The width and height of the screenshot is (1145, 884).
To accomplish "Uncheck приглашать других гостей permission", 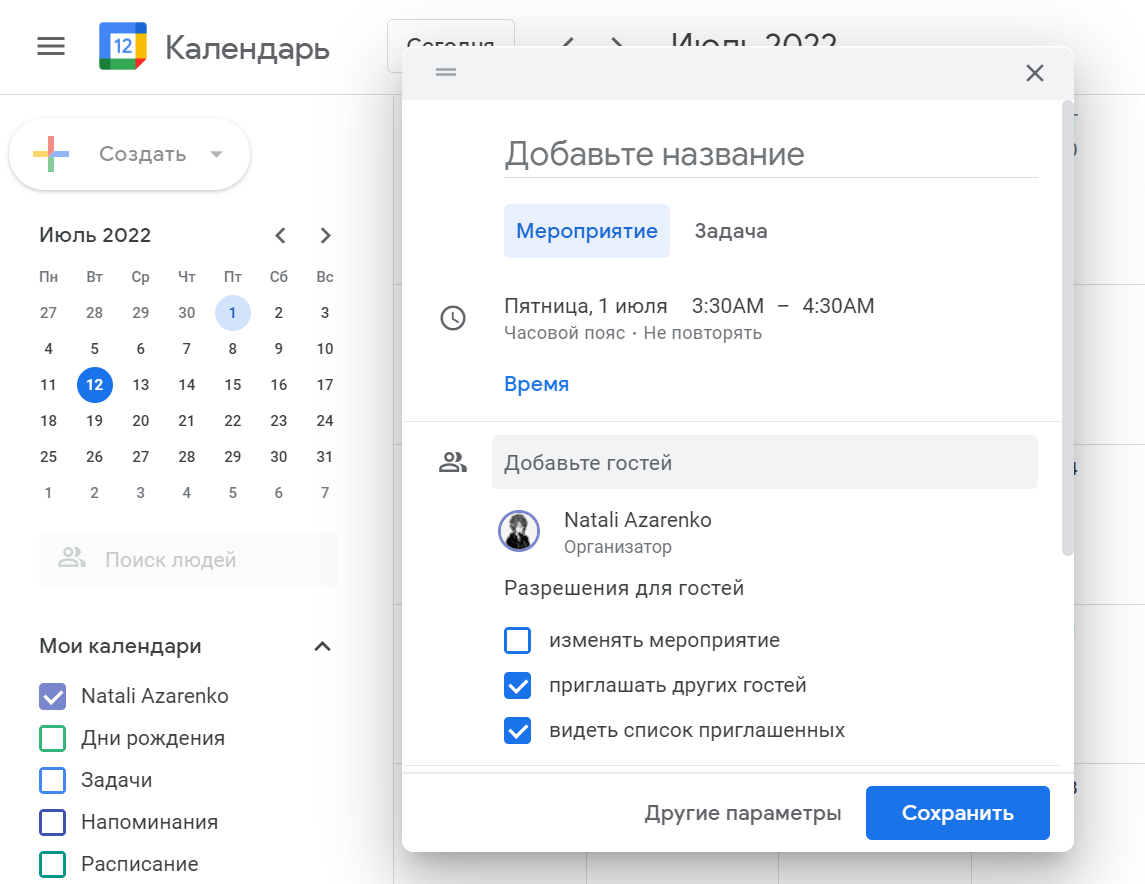I will click(518, 685).
